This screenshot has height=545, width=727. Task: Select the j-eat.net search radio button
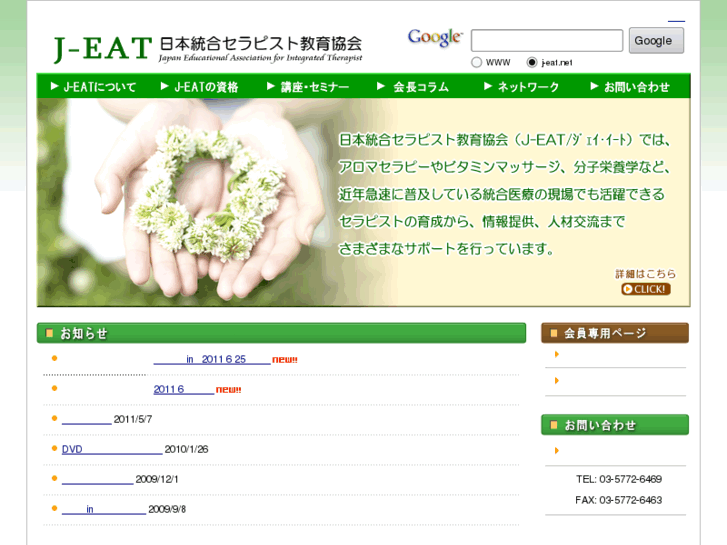click(532, 62)
